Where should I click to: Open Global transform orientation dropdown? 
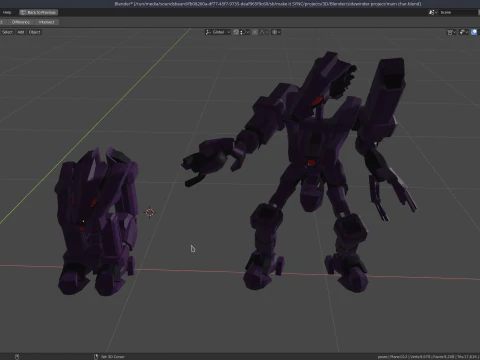click(x=218, y=32)
